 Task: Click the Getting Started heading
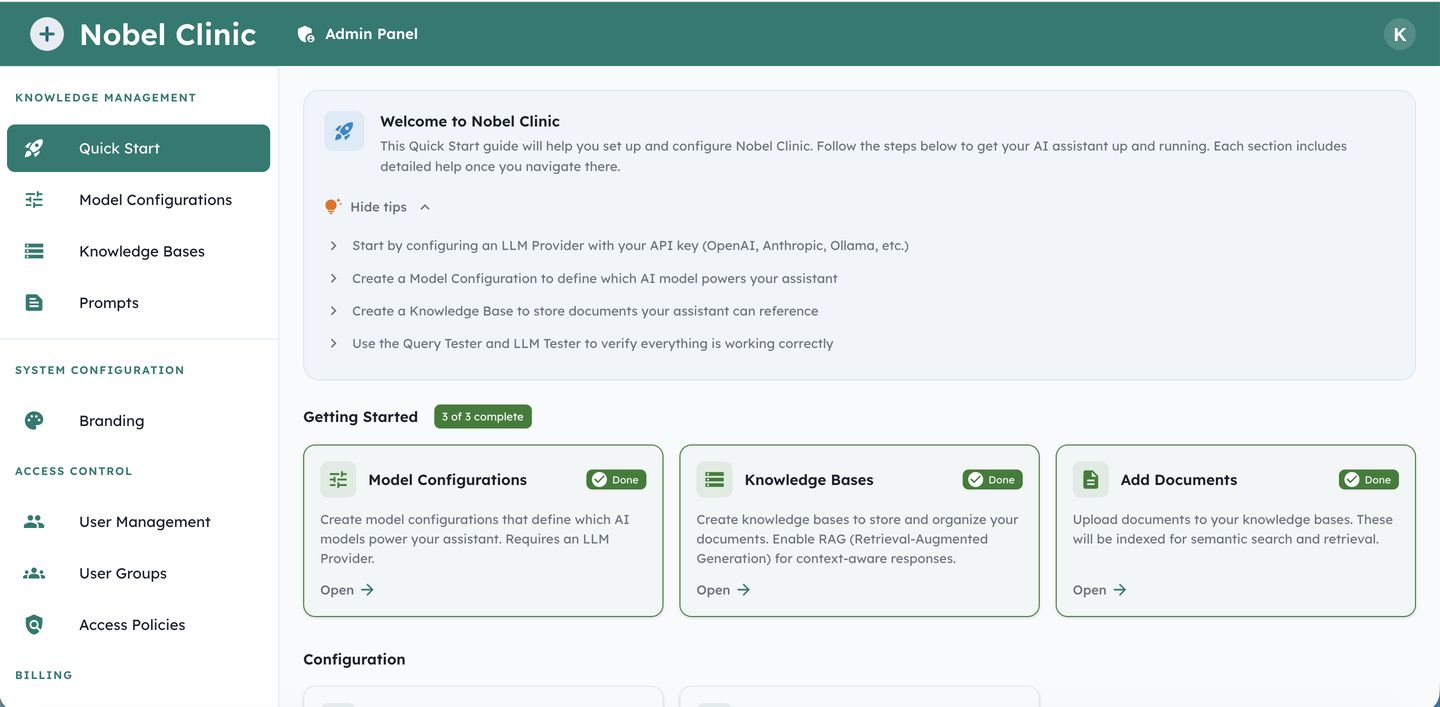[360, 417]
